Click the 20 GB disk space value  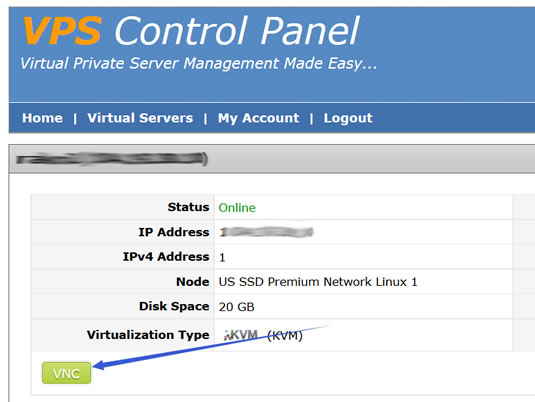click(236, 307)
